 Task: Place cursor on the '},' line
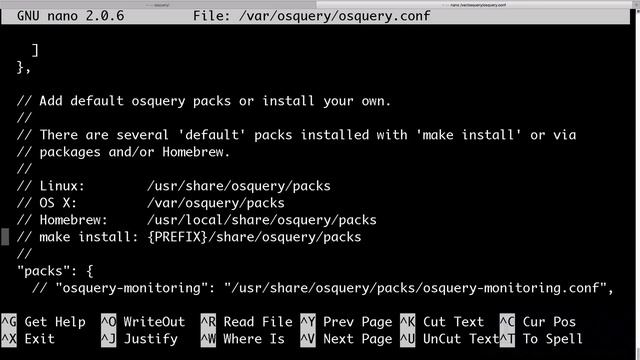tap(24, 67)
